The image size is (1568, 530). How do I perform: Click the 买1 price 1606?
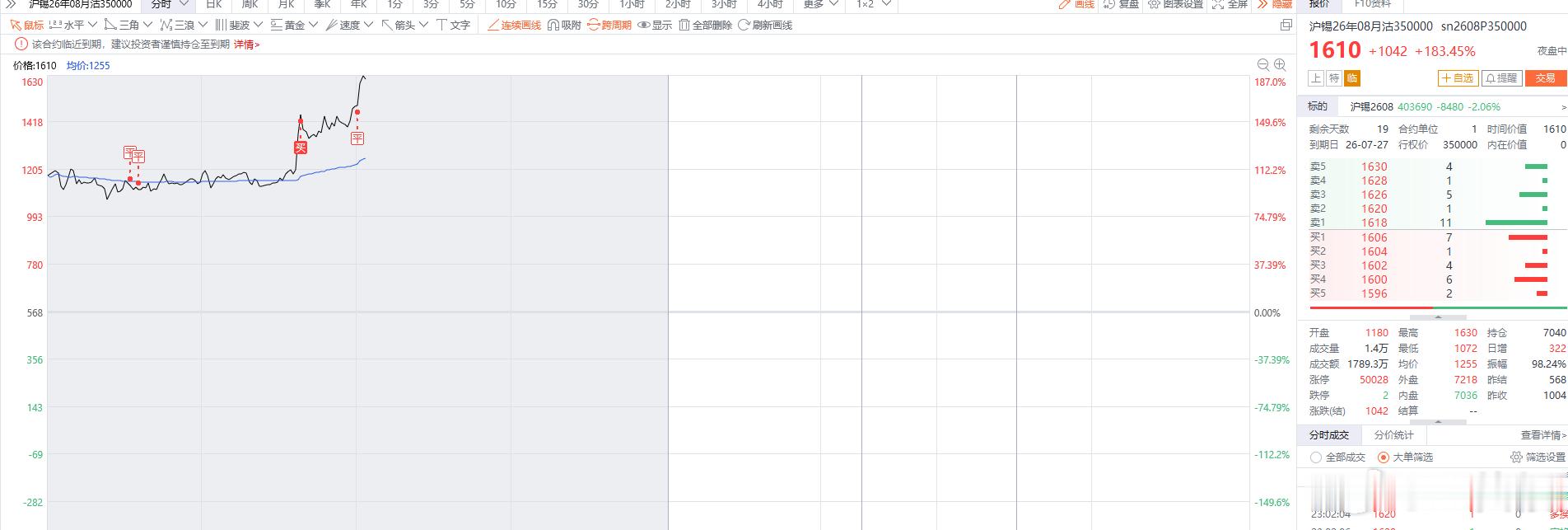1374,237
